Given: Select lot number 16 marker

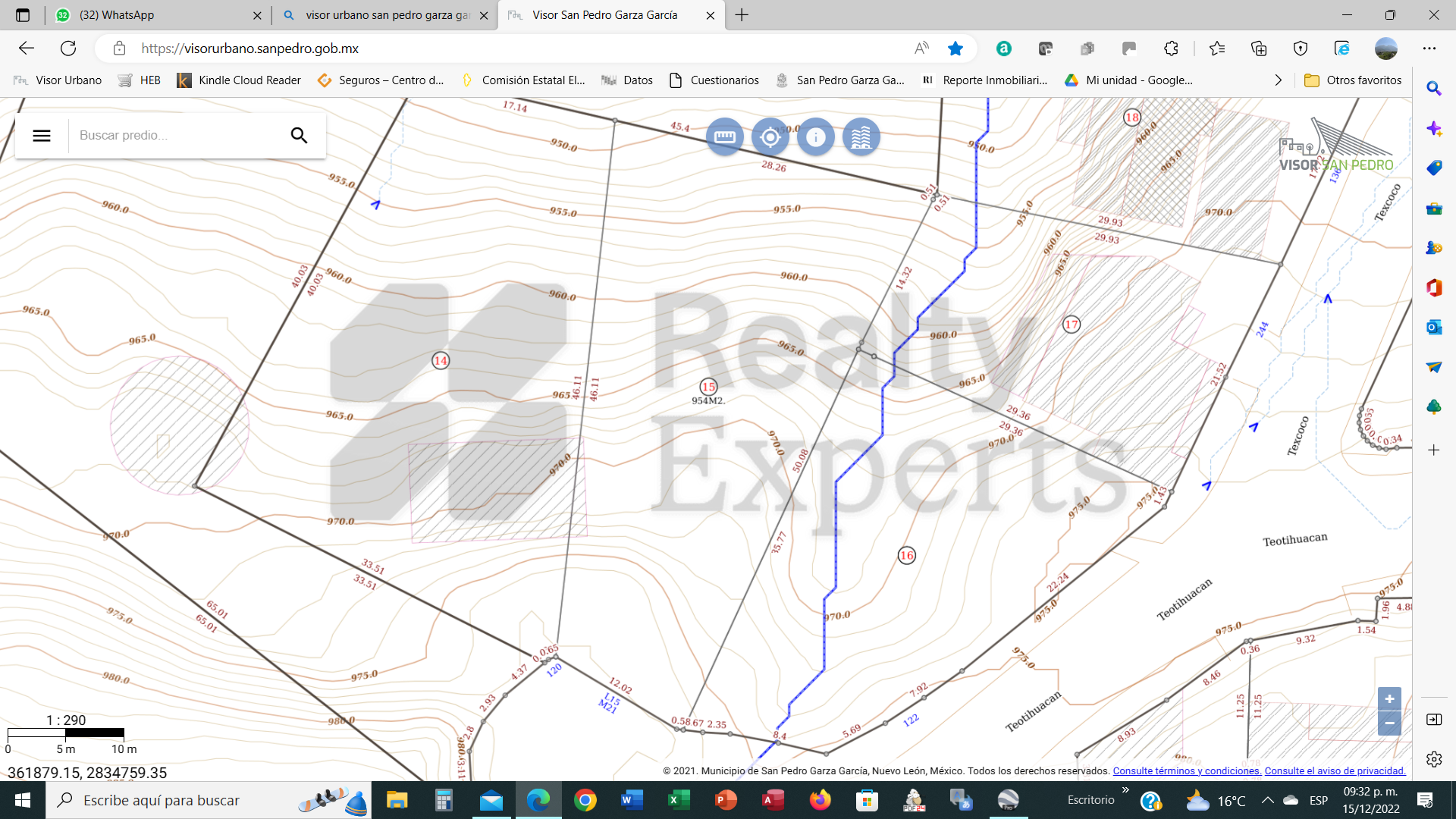Looking at the screenshot, I should point(906,555).
